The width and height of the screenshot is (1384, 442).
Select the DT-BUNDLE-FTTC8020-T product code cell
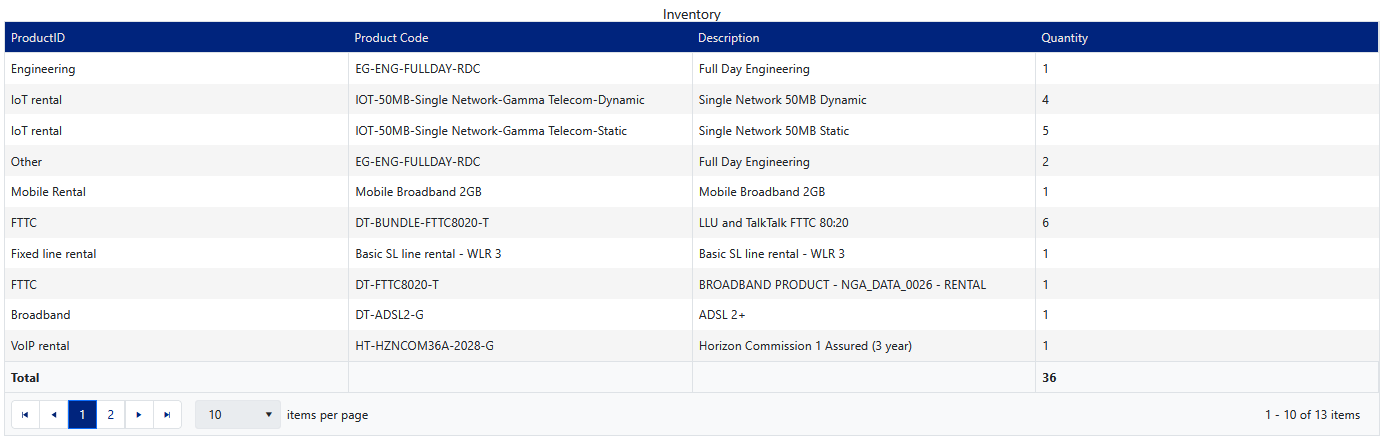click(422, 223)
